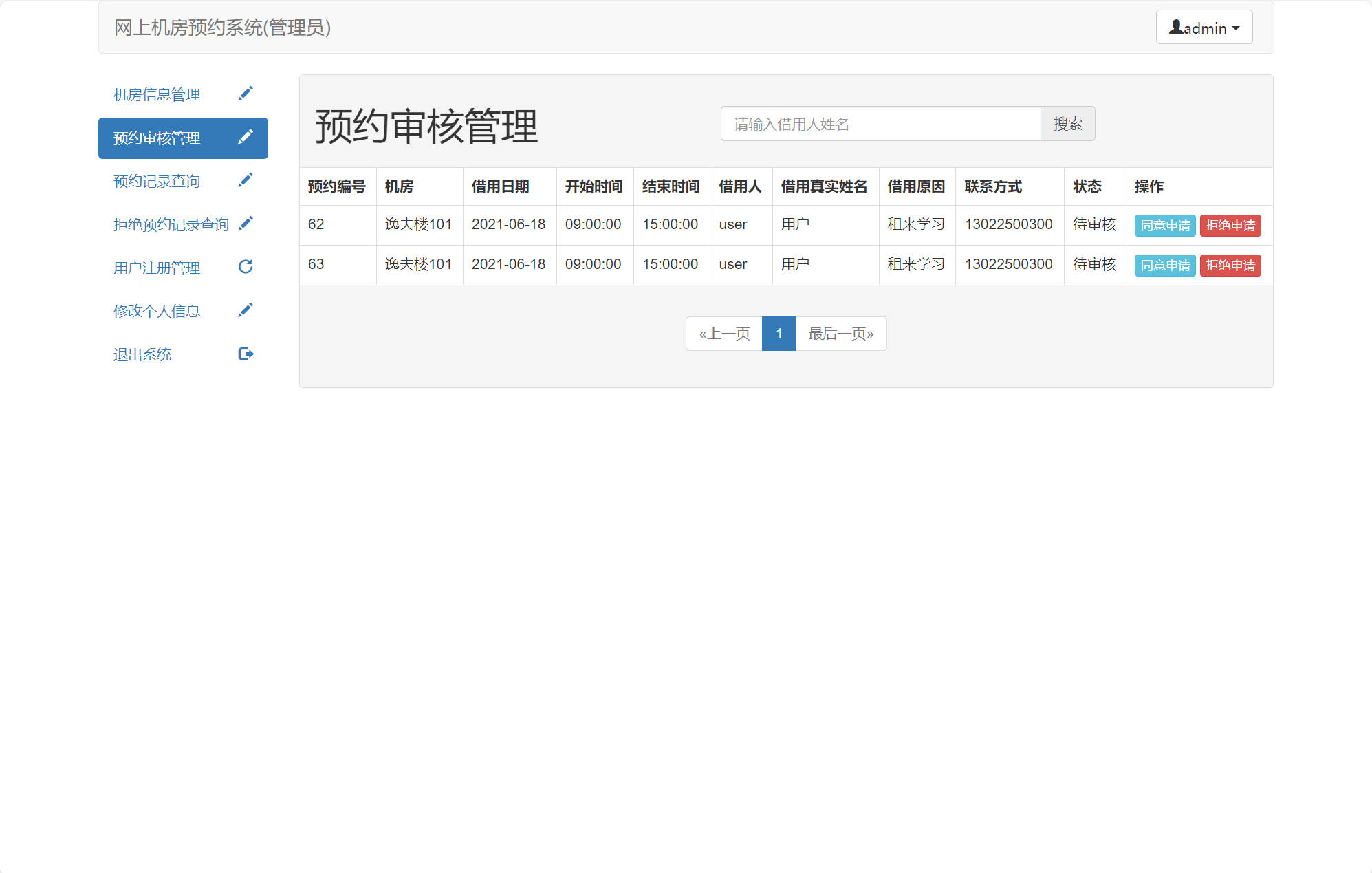
Task: Click the borrower name search input field
Action: coord(880,124)
